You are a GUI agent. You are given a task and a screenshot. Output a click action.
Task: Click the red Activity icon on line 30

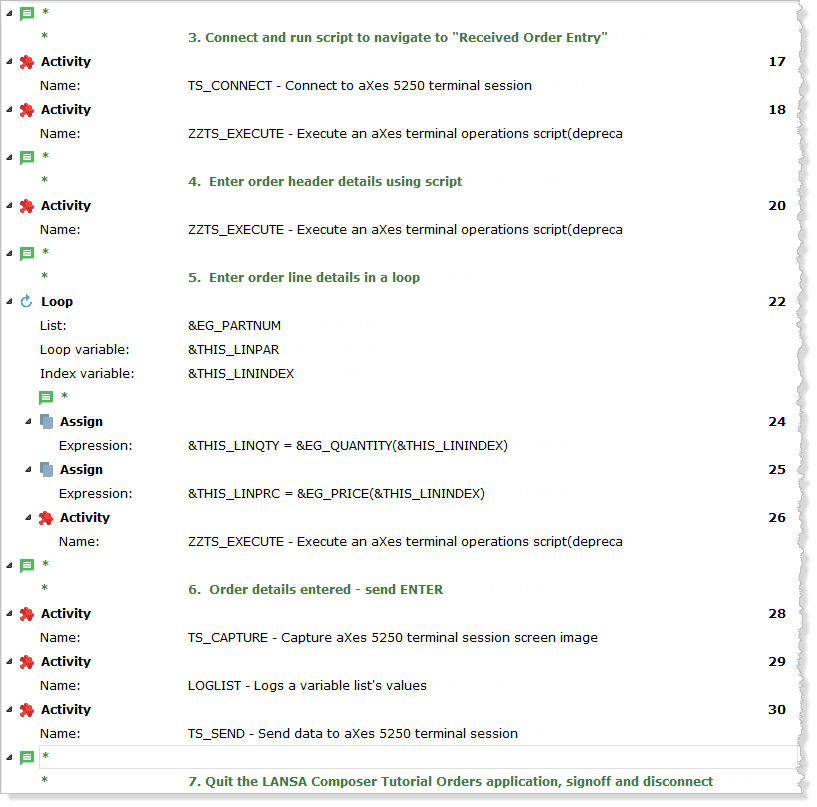coord(27,710)
